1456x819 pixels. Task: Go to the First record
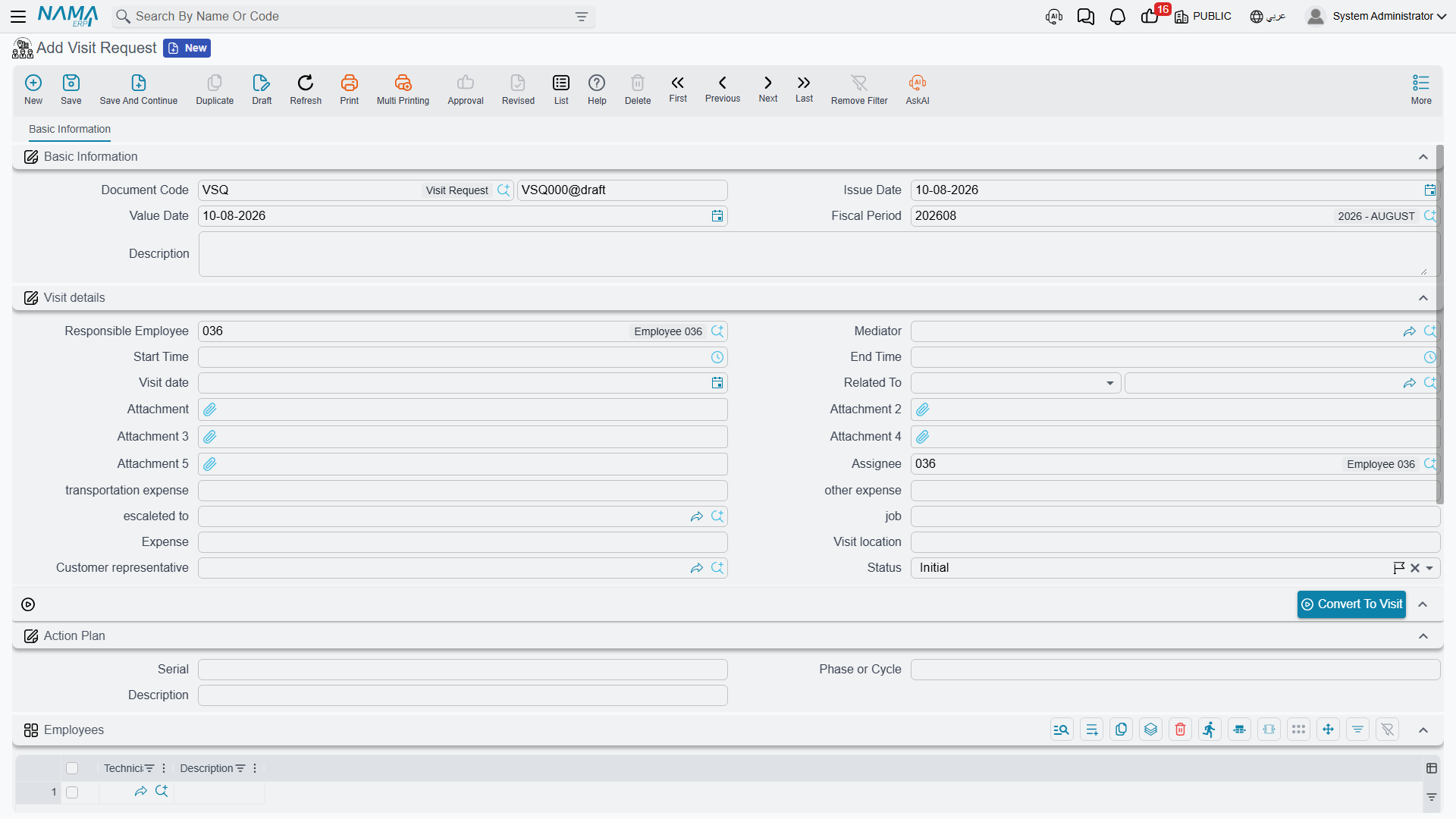(x=678, y=89)
